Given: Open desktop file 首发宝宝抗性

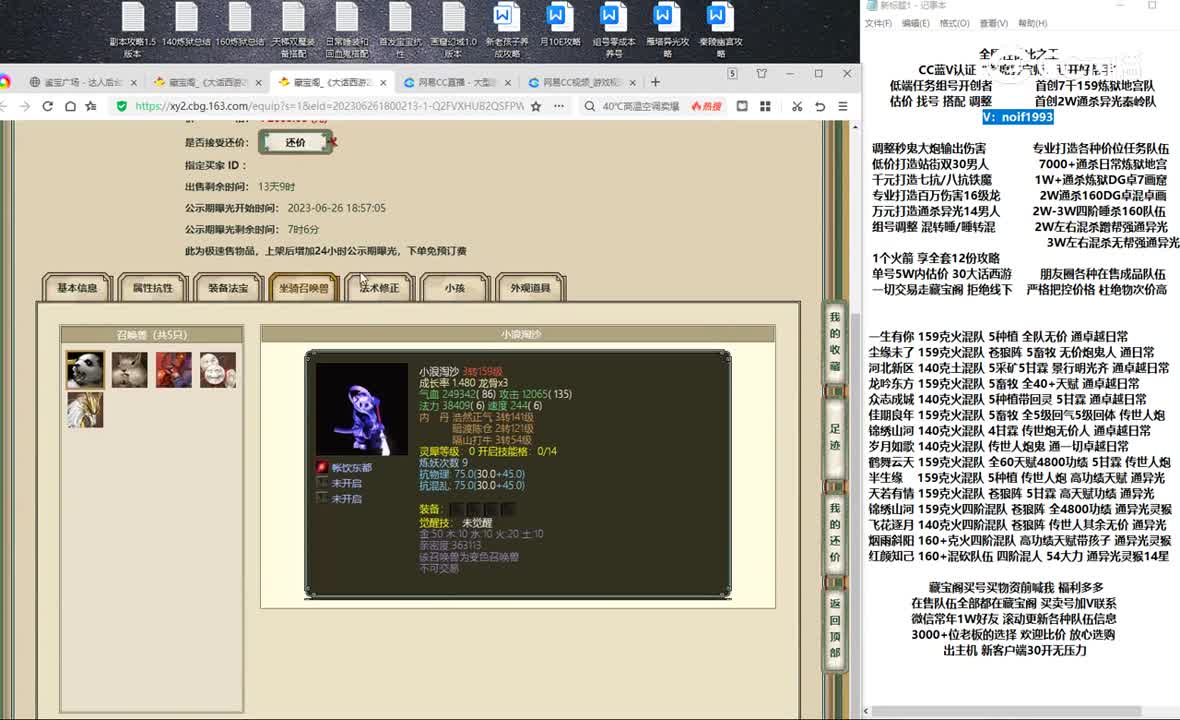Looking at the screenshot, I should pyautogui.click(x=400, y=30).
